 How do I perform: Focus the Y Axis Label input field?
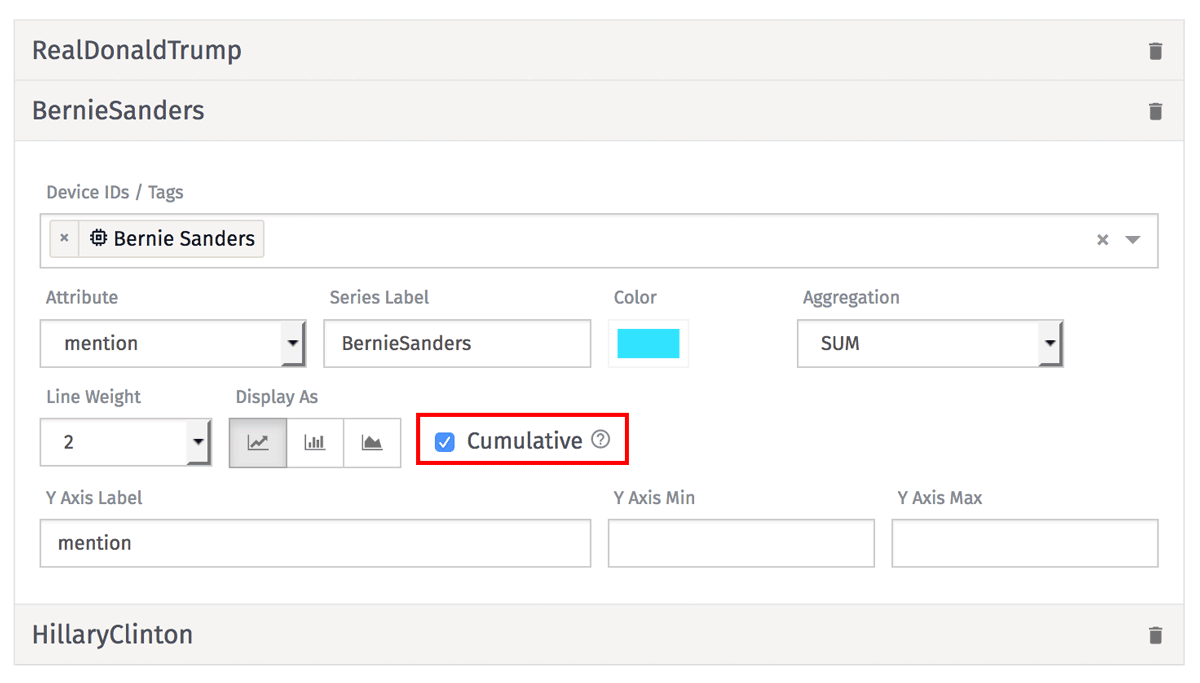point(315,543)
